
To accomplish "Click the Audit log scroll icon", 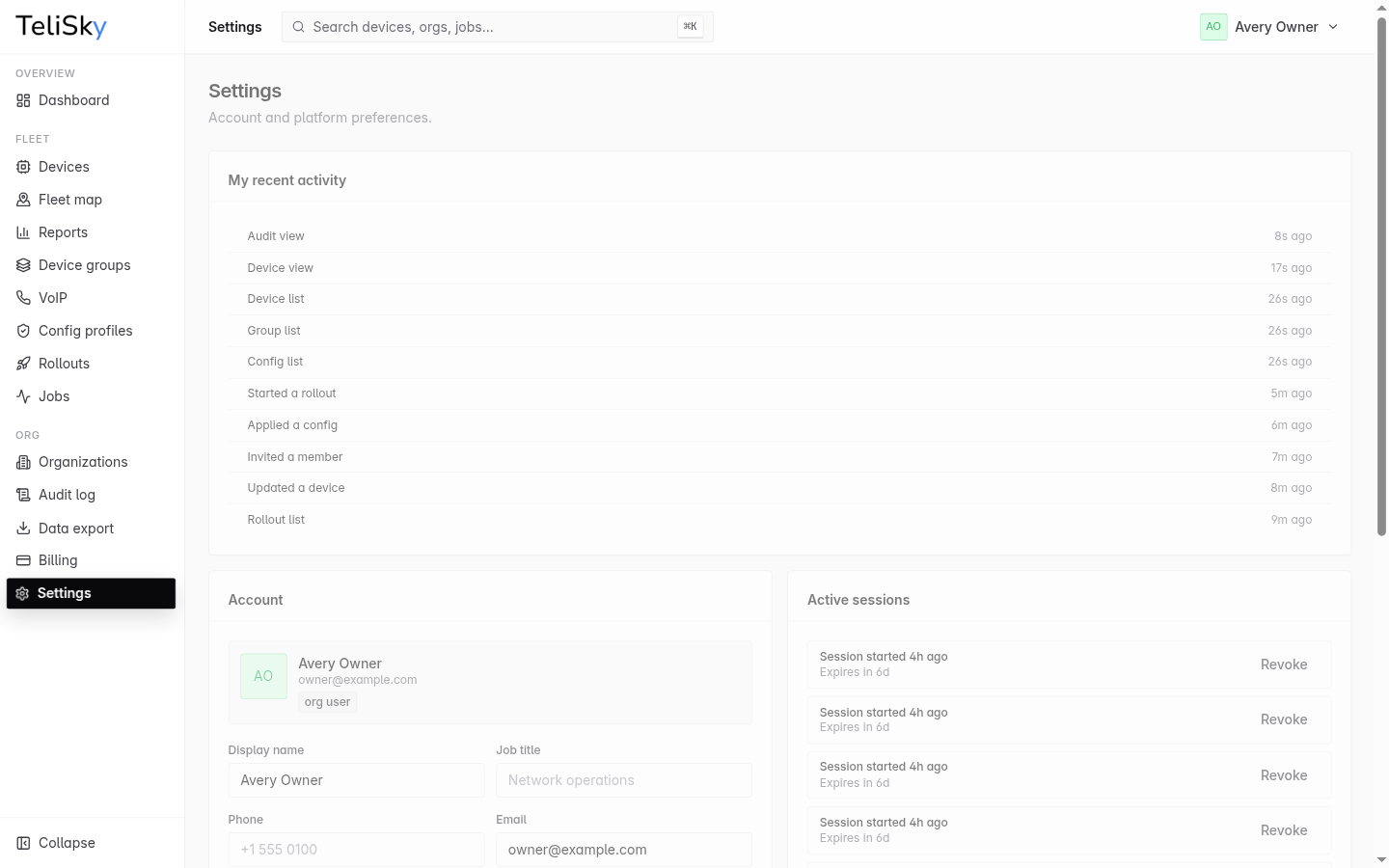I will 23,495.
